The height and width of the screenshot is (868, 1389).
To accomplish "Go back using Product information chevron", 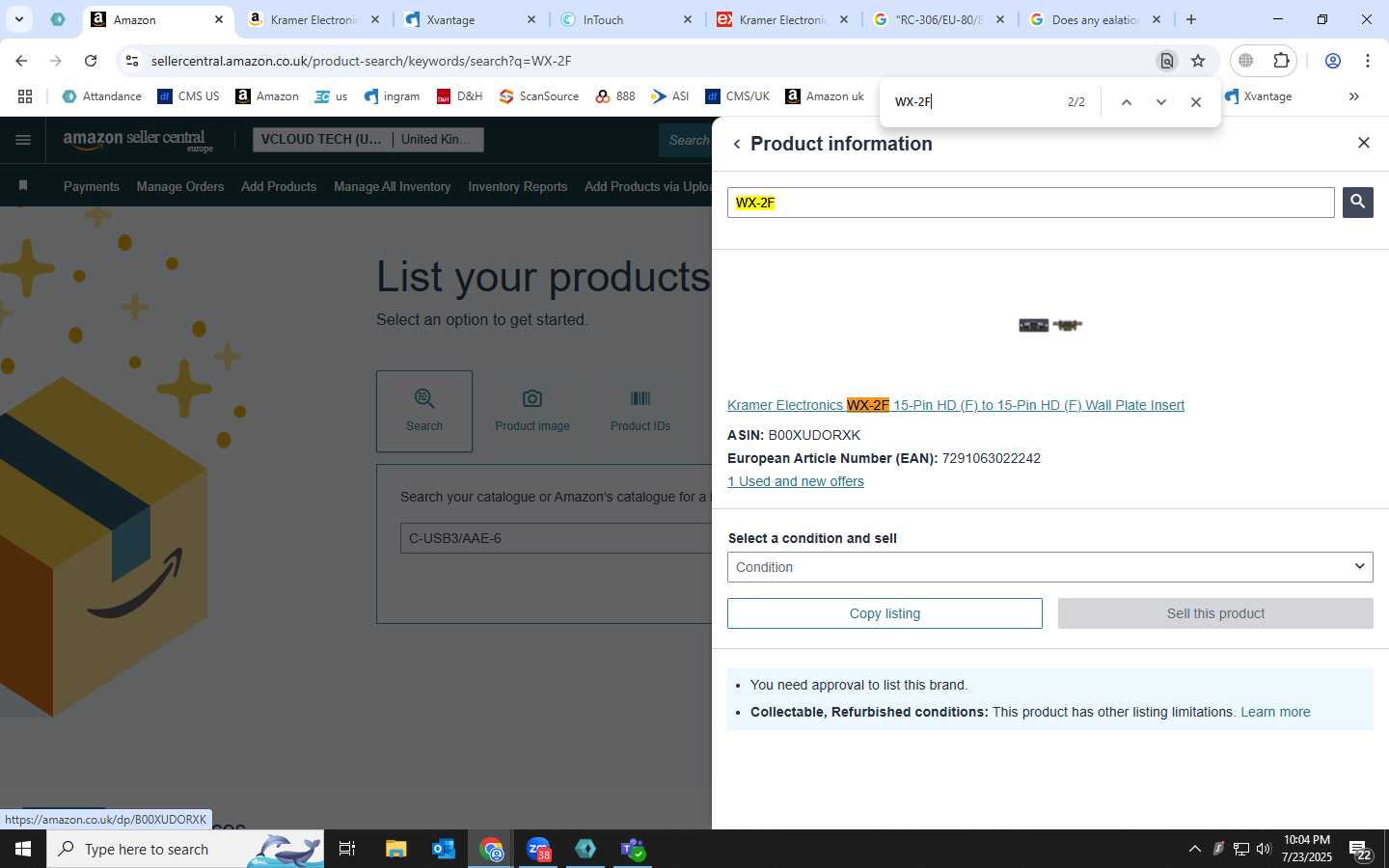I will [x=737, y=144].
